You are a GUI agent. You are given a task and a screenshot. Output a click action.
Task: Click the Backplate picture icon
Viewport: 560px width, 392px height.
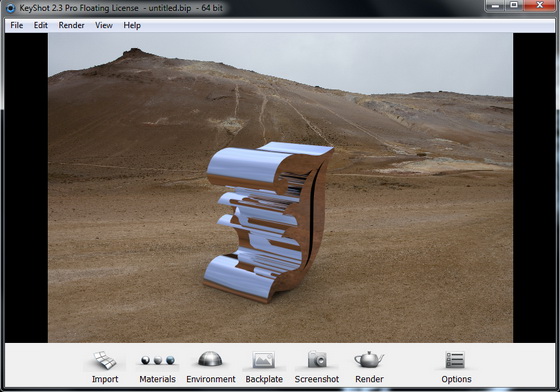(264, 360)
